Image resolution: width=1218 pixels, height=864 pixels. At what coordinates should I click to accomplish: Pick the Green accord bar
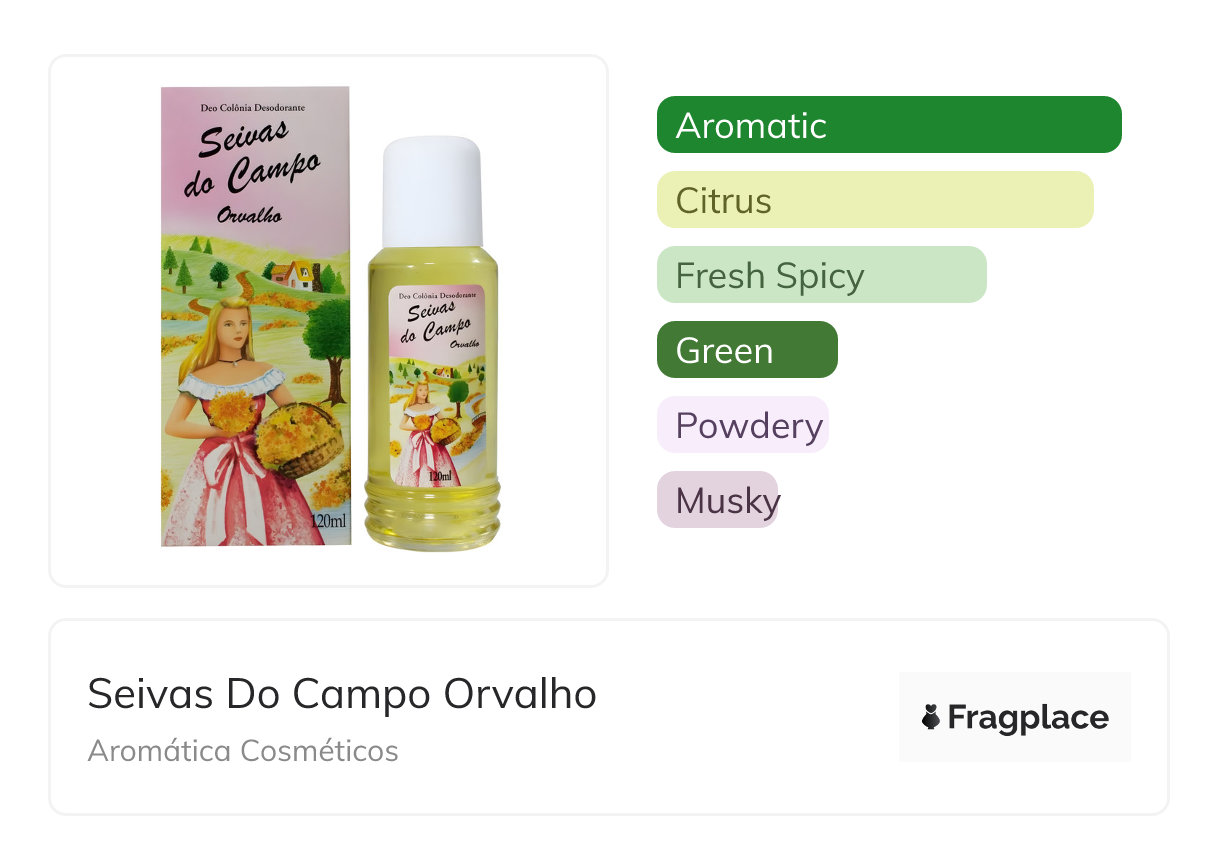(x=747, y=350)
